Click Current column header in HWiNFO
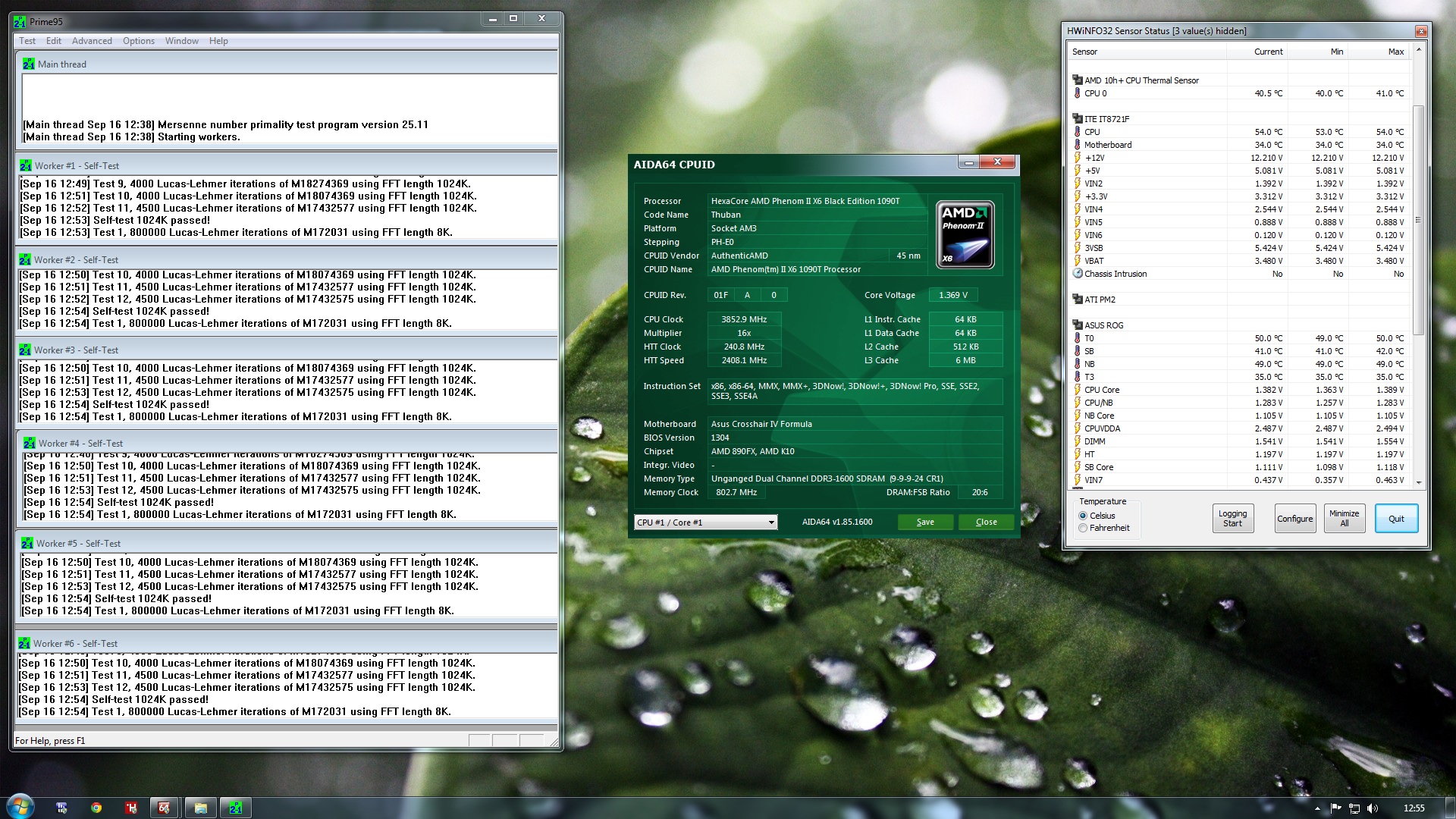 click(1257, 52)
